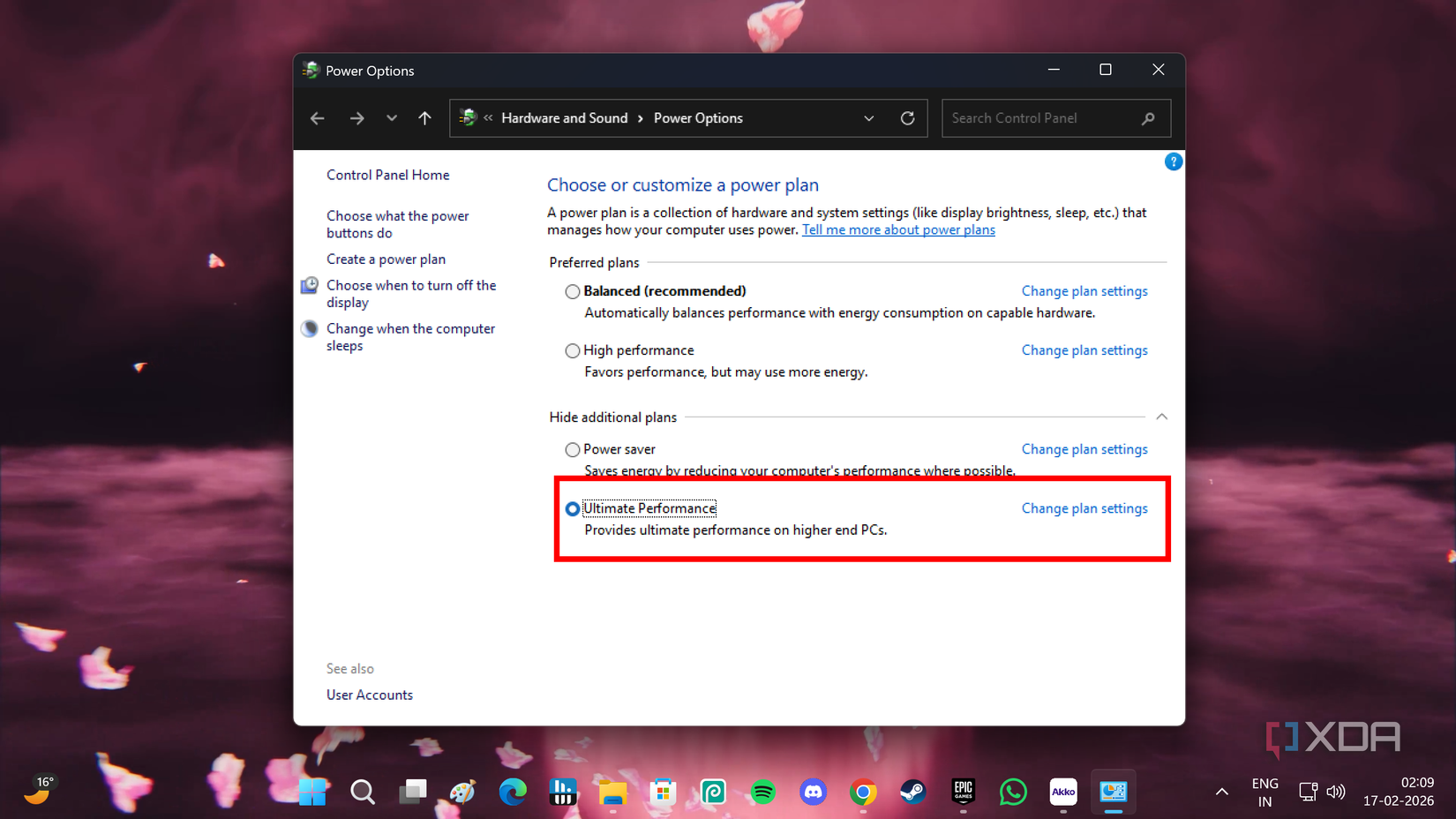
Task: Open File Explorer from the taskbar
Action: [612, 793]
